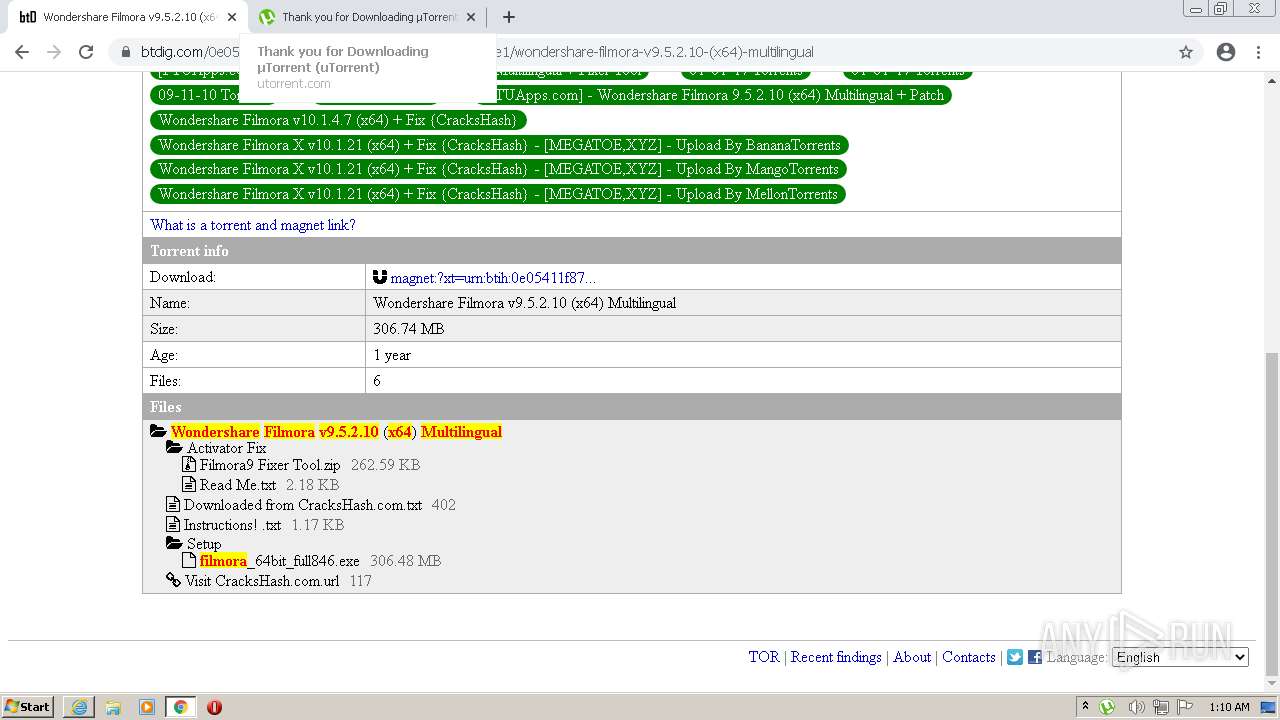Bookmark this page with the star icon
Image resolution: width=1280 pixels, height=720 pixels.
pos(1186,52)
